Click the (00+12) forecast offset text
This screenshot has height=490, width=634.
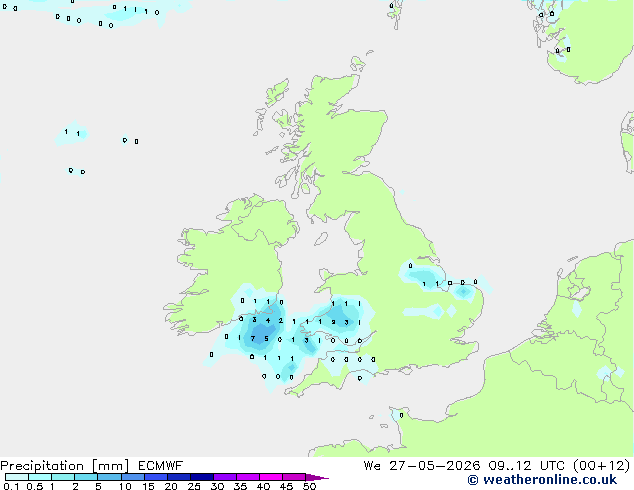(x=601, y=466)
